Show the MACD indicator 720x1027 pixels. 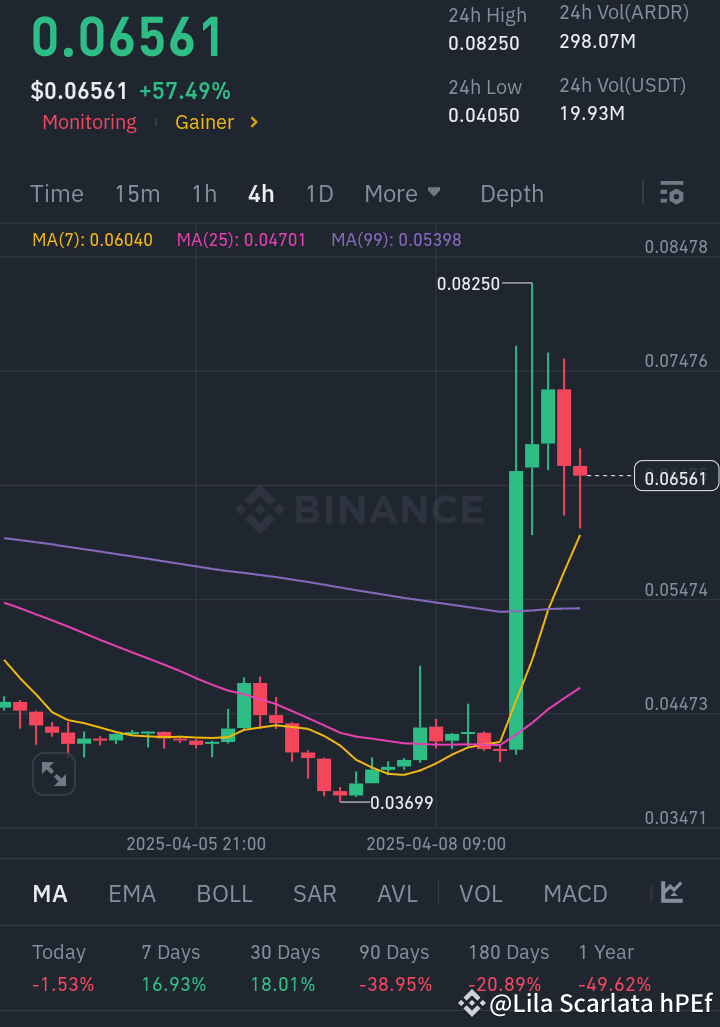(575, 893)
